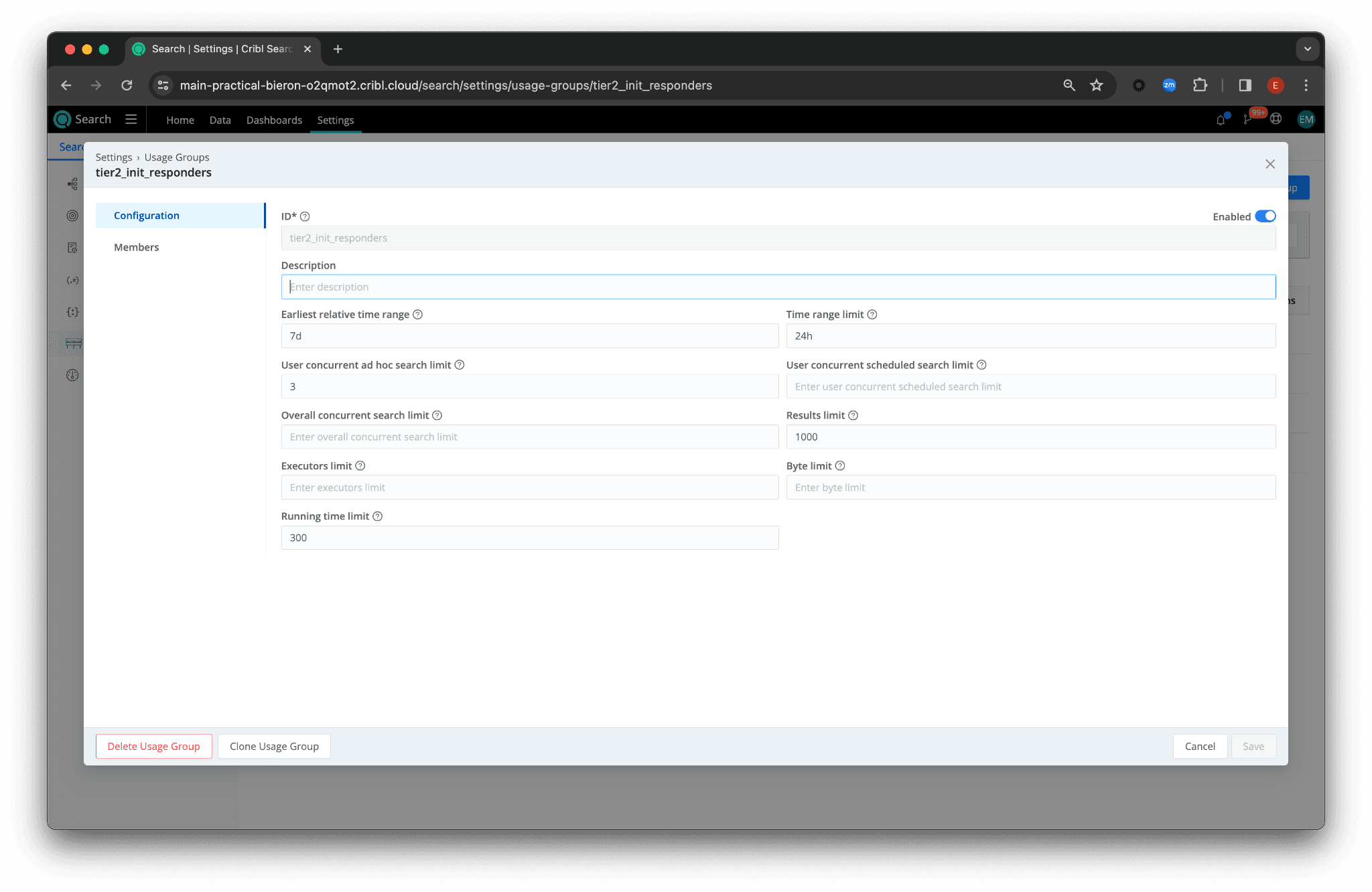Expand the Chrome tab search chevron

1307,49
